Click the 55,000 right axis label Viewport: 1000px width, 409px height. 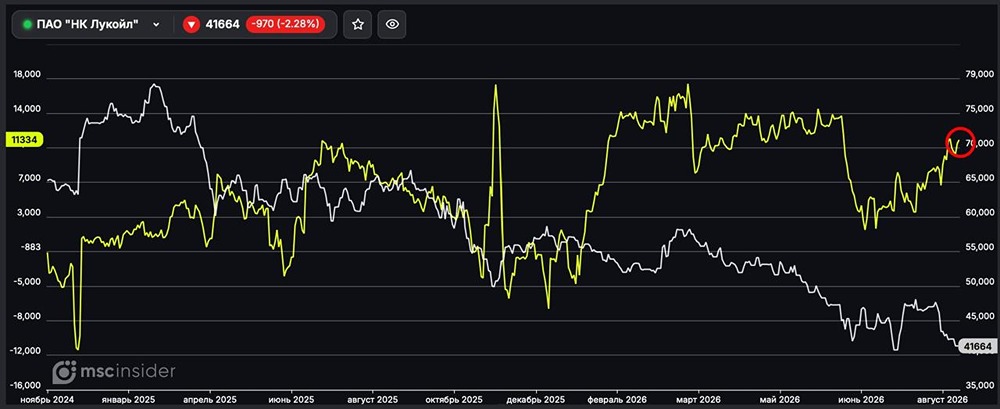pos(981,248)
